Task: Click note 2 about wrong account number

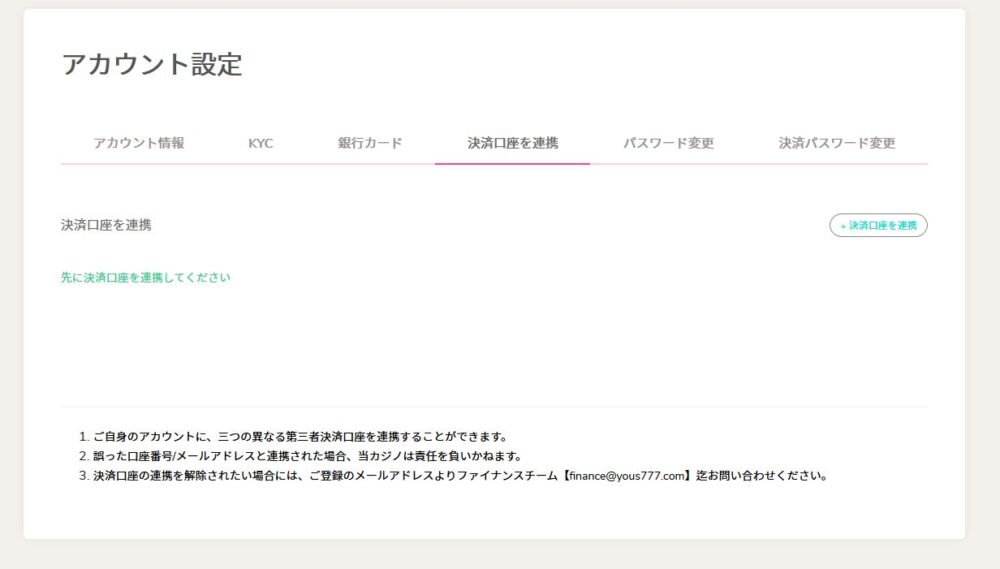Action: click(307, 456)
